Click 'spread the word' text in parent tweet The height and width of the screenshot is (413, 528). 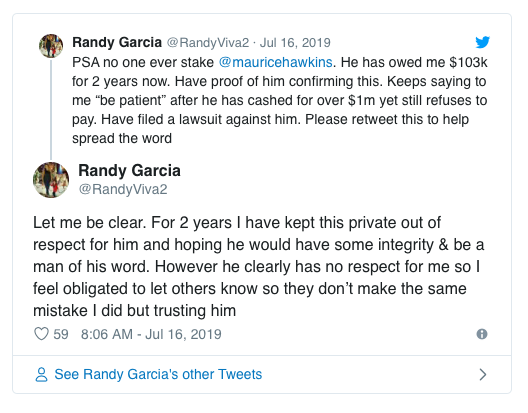click(122, 138)
